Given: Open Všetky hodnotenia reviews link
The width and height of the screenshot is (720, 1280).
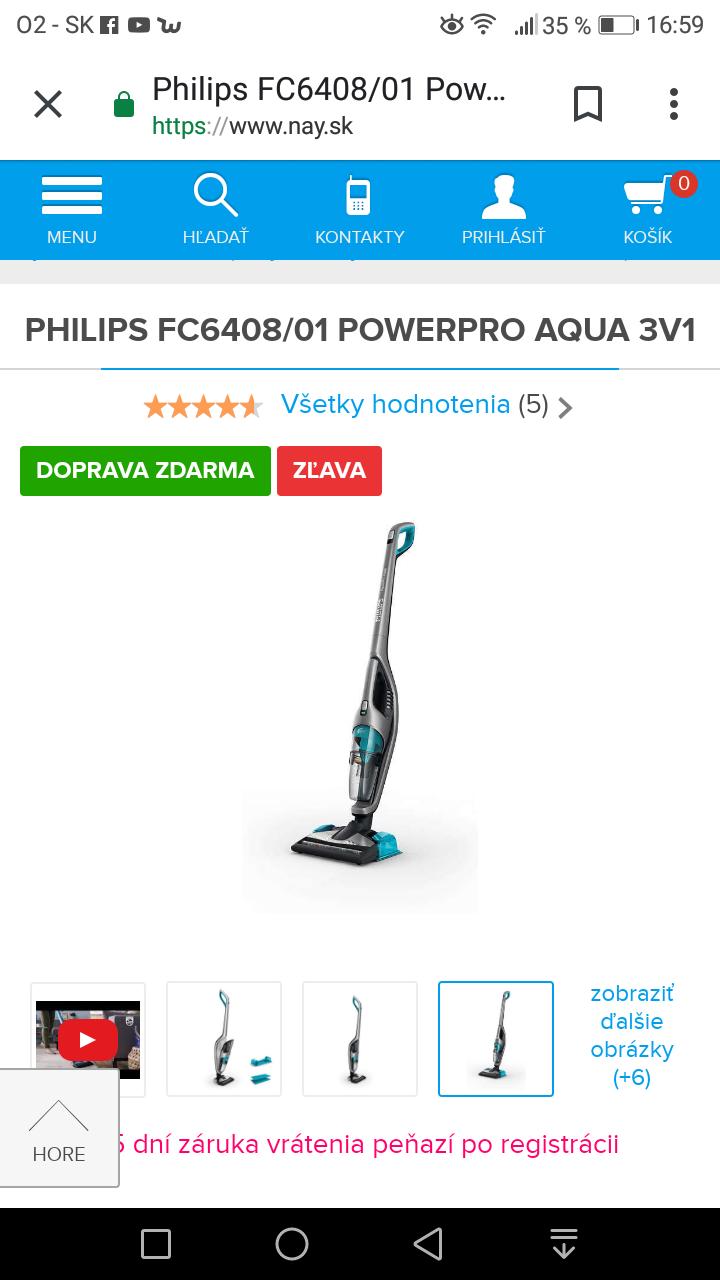Looking at the screenshot, I should (x=395, y=404).
